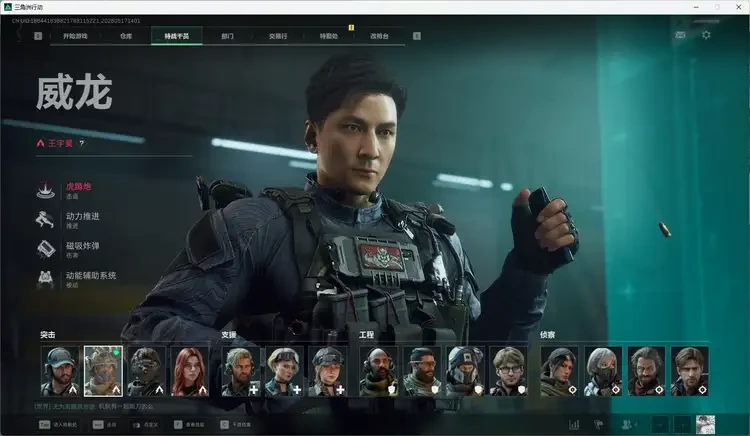
Task: Select third 突击 operator with dark helmet
Action: [x=146, y=371]
